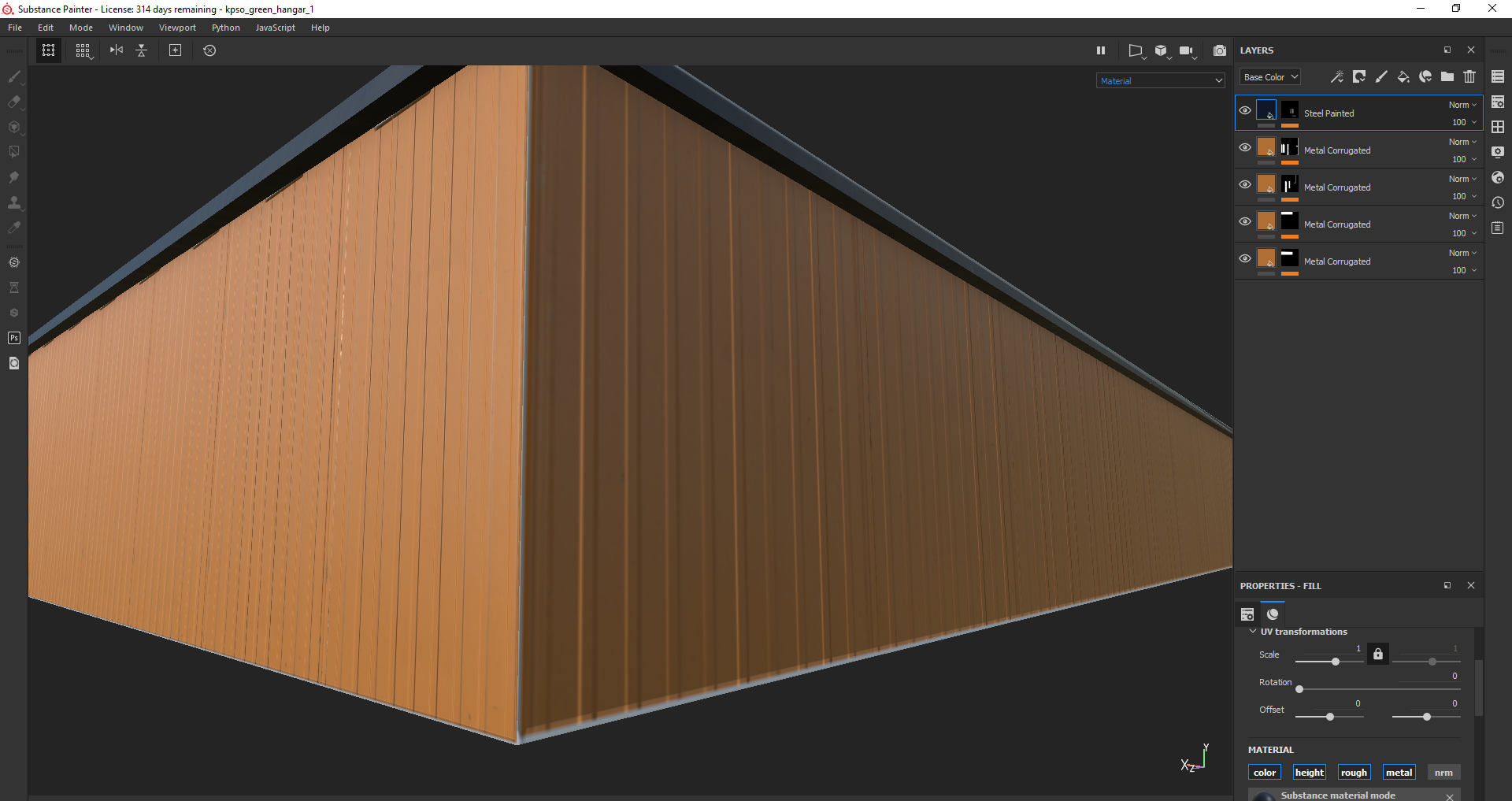Toggle horizontal mirror symmetry icon in toolbar
Viewport: 1512px width, 801px height.
pos(117,50)
